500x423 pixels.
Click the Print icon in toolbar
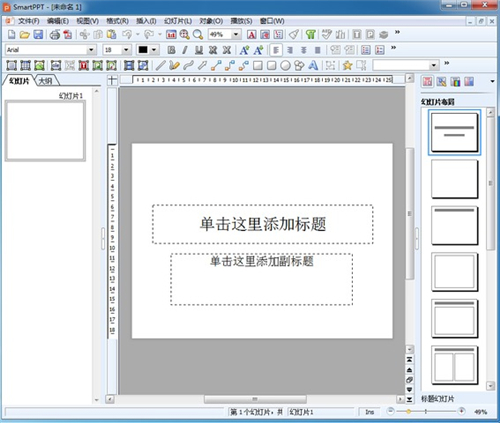click(x=55, y=34)
